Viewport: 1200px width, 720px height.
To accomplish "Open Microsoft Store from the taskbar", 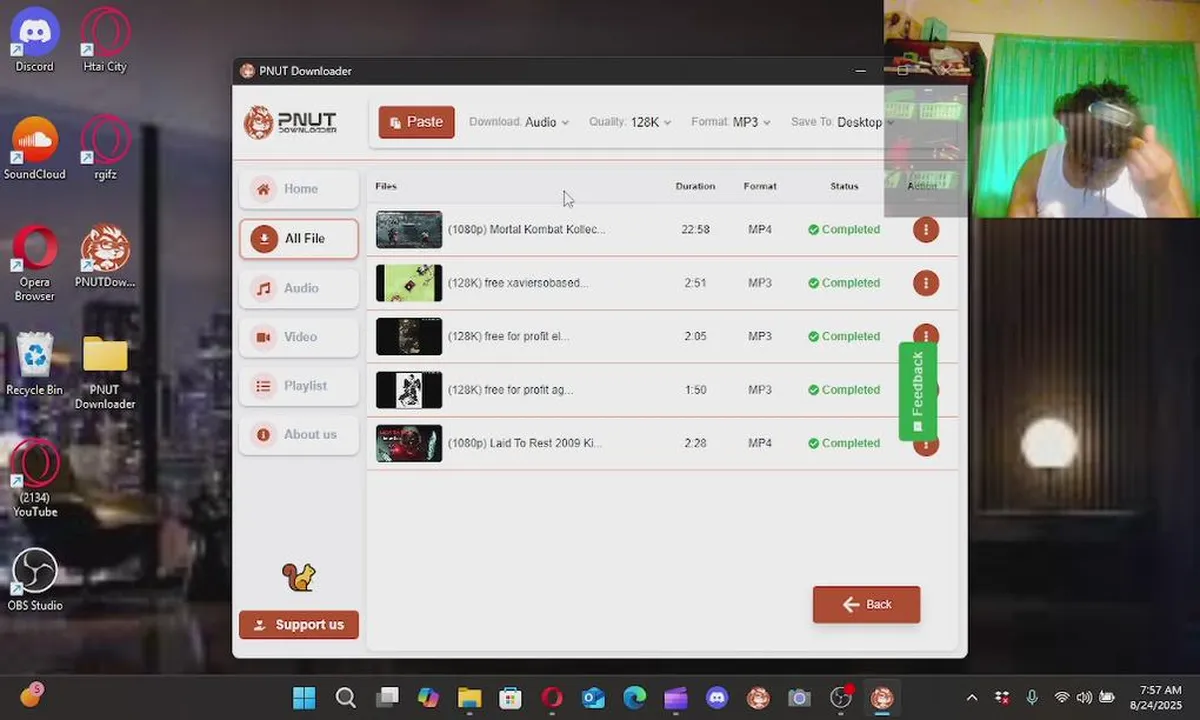I will [x=511, y=698].
